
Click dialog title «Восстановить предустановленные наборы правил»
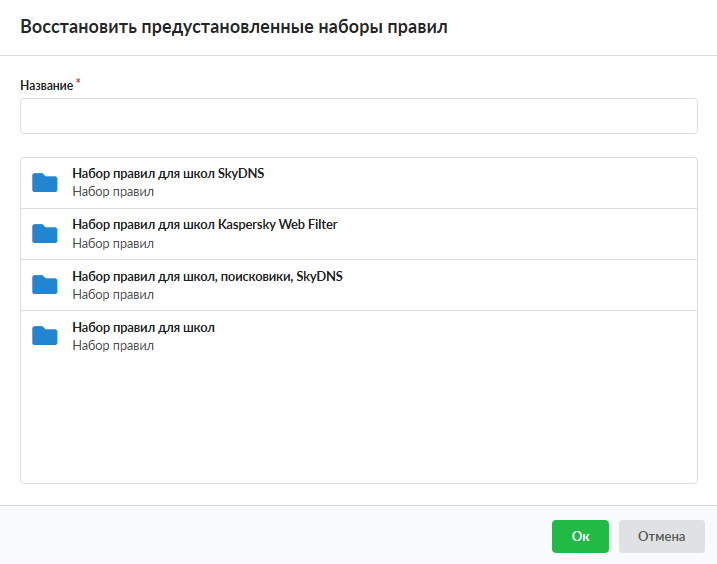tap(234, 28)
